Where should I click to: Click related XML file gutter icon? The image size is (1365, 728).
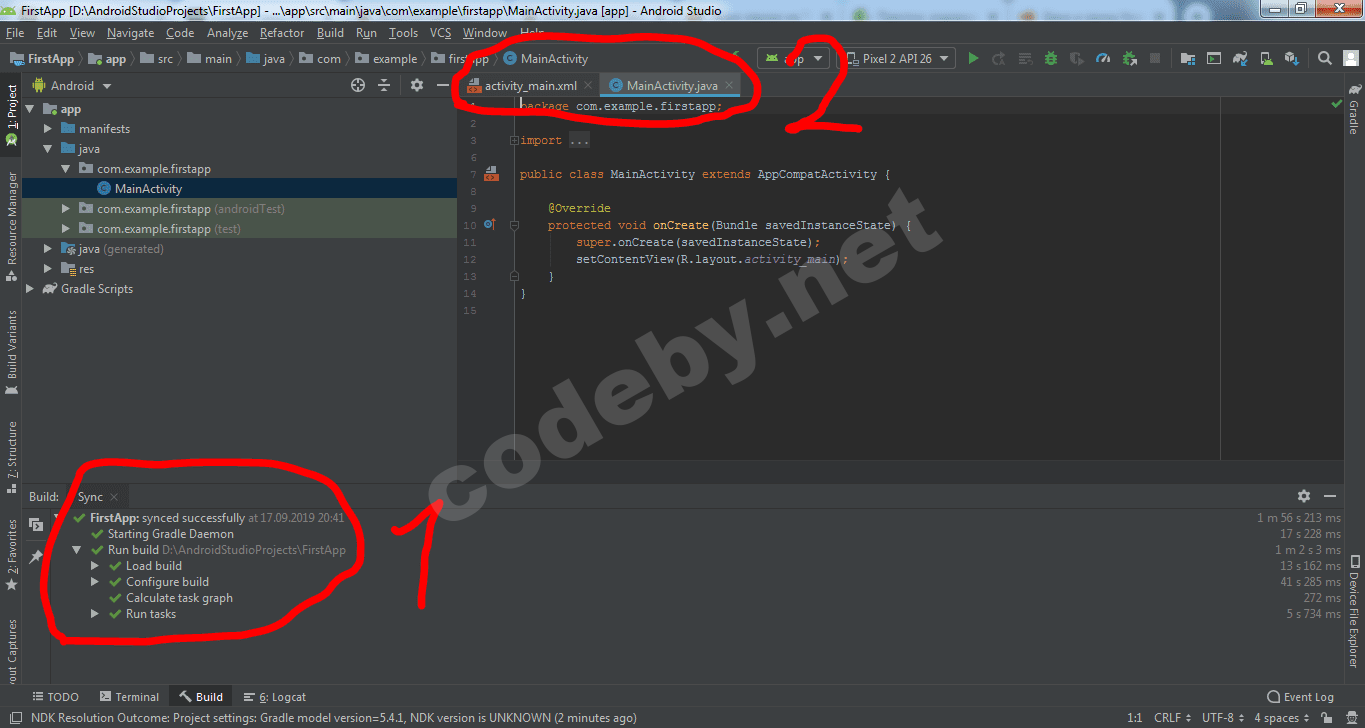491,174
